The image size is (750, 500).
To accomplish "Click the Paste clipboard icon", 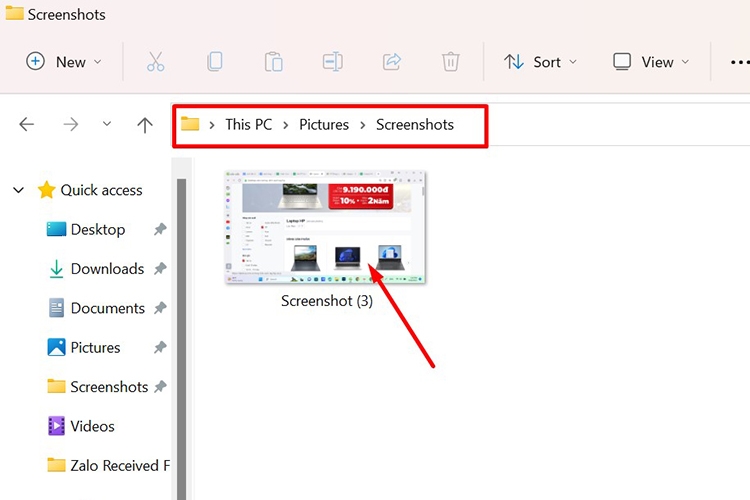I will click(x=274, y=62).
